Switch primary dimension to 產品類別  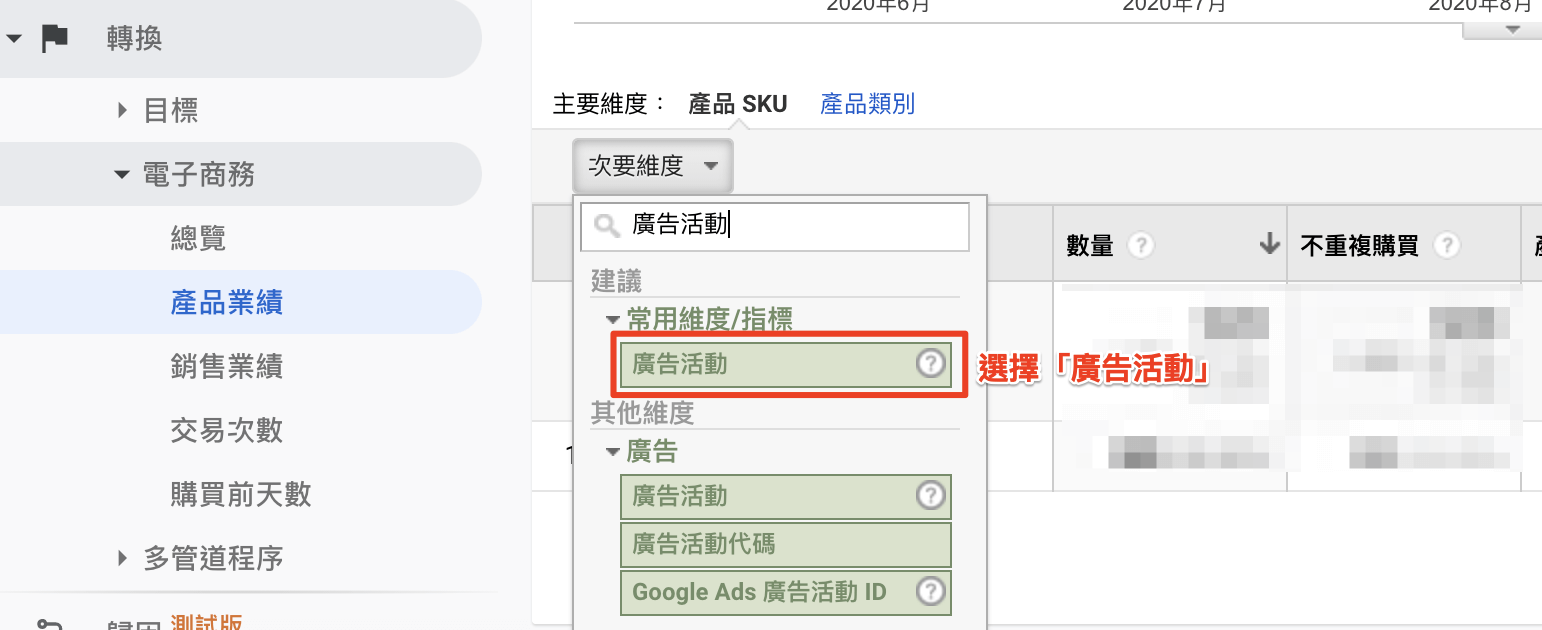867,104
